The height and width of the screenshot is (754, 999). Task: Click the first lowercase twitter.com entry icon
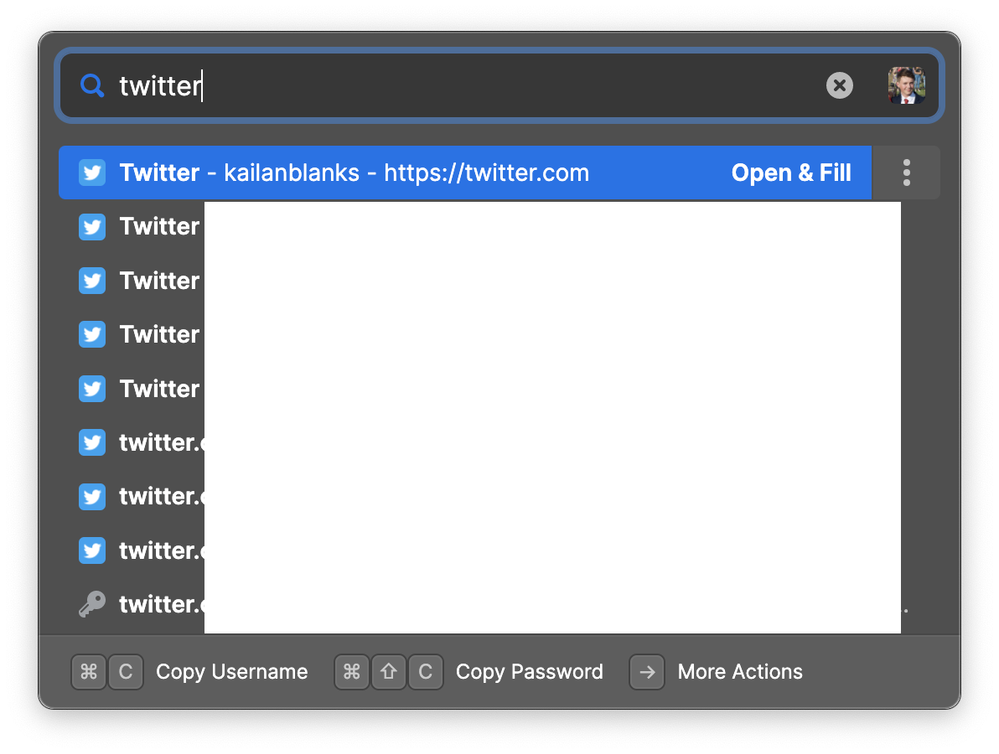pos(92,442)
